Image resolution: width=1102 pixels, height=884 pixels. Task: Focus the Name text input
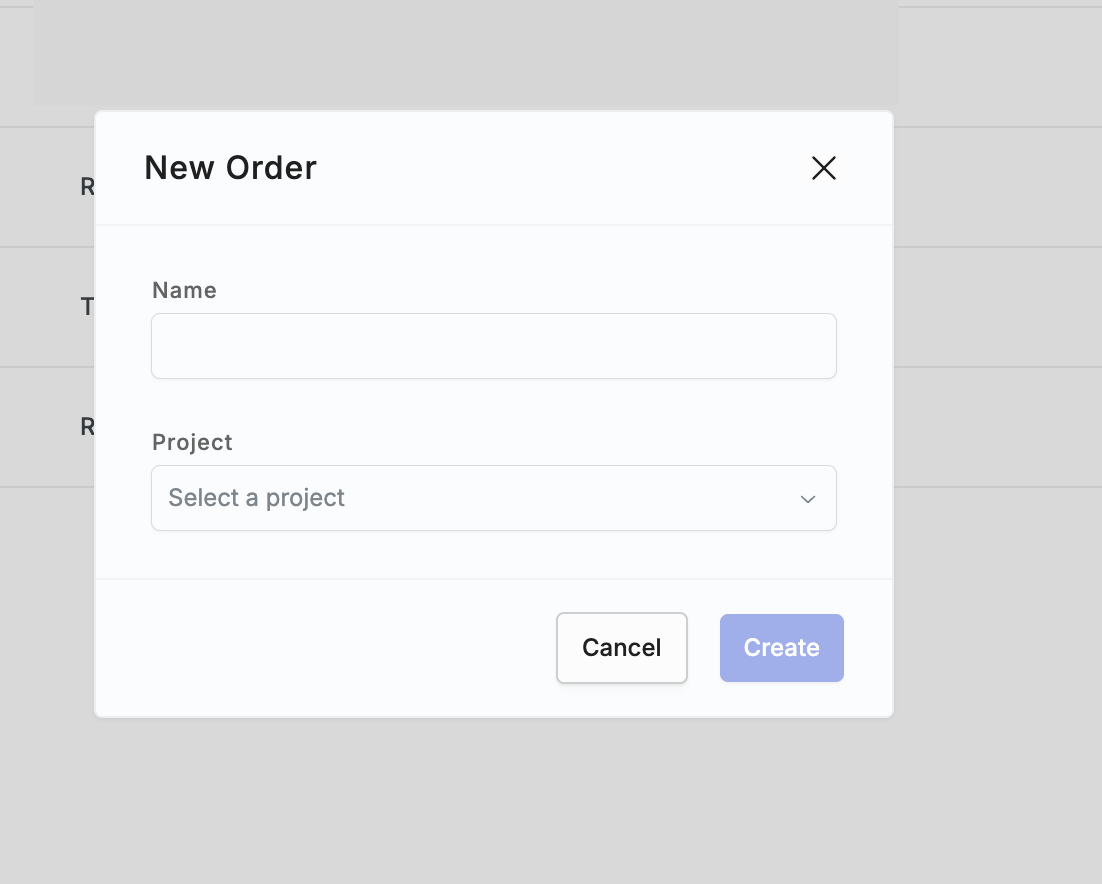point(494,346)
